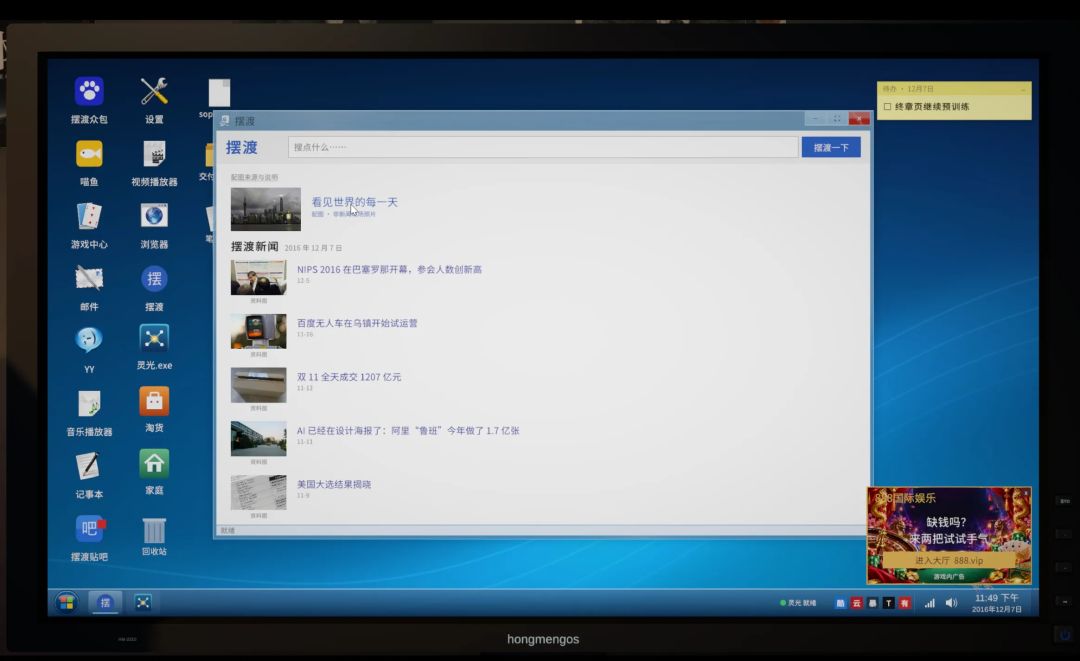Click the 灵光 就绪 status indicator

[x=798, y=603]
